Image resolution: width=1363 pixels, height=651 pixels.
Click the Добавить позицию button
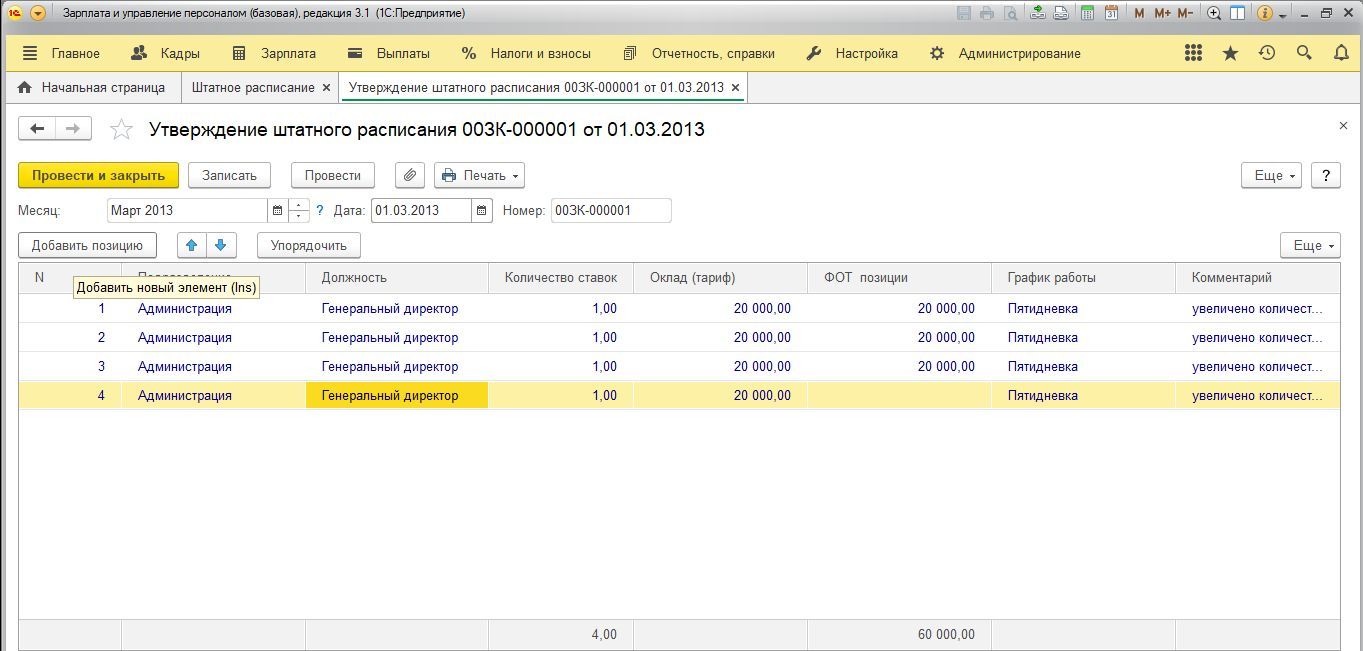[x=87, y=245]
